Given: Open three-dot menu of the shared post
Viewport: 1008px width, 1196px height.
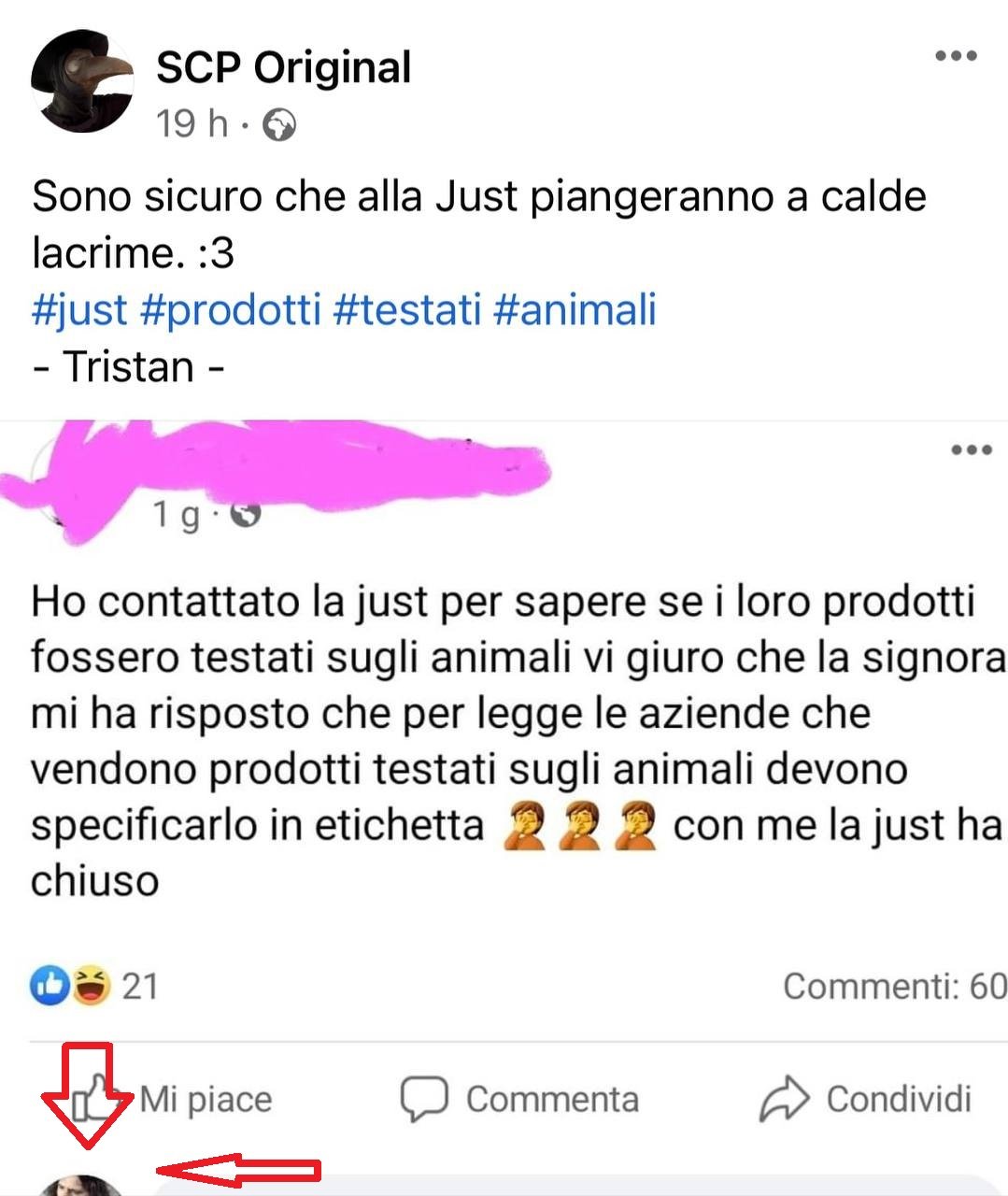Looking at the screenshot, I should pyautogui.click(x=971, y=450).
